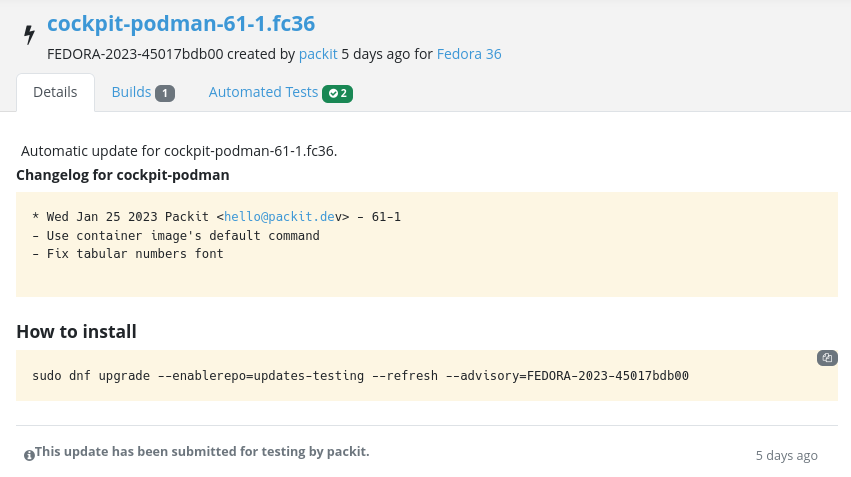Click the green passed-tests badge with checkmark
Image resolution: width=851 pixels, height=477 pixels.
coord(338,93)
